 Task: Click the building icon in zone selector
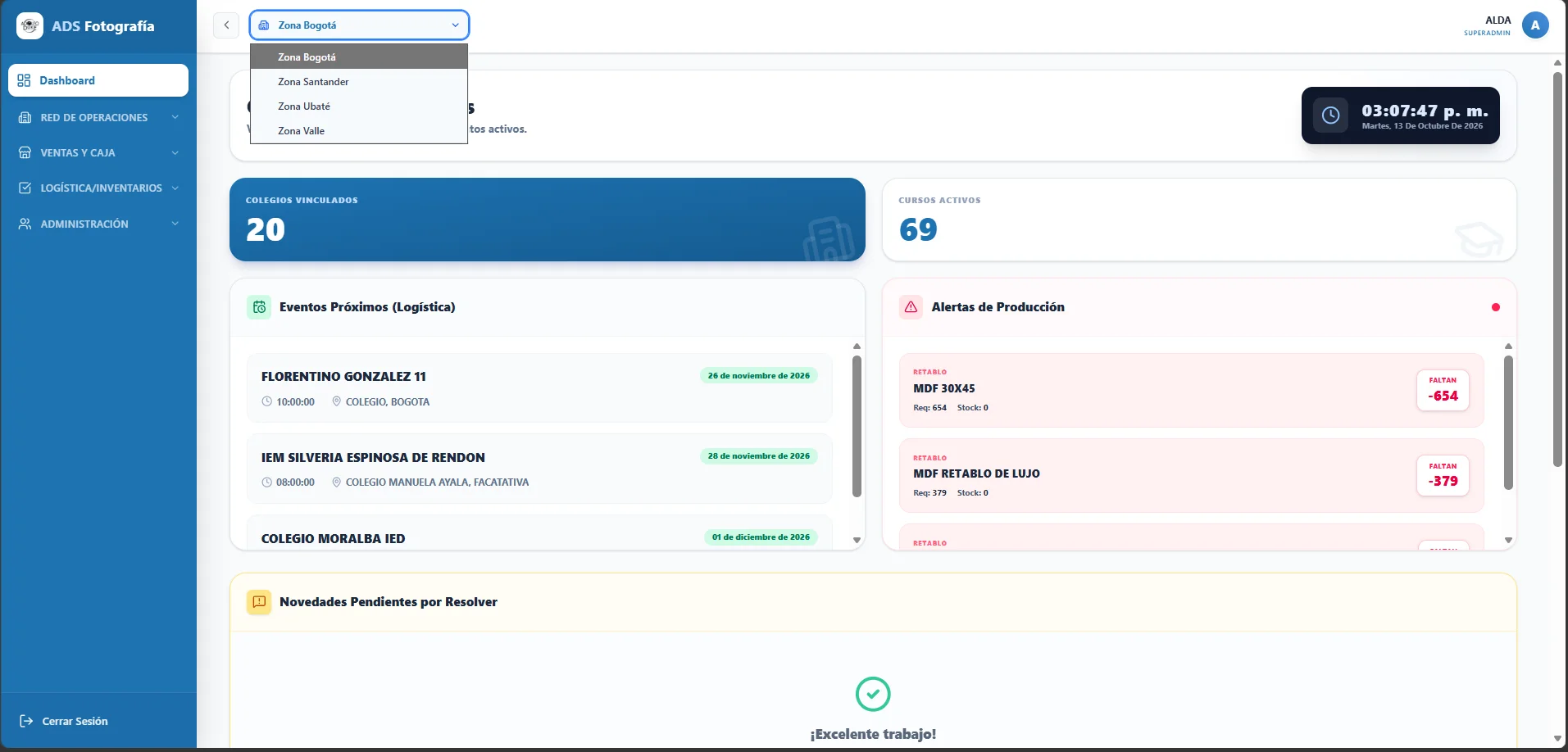point(264,25)
